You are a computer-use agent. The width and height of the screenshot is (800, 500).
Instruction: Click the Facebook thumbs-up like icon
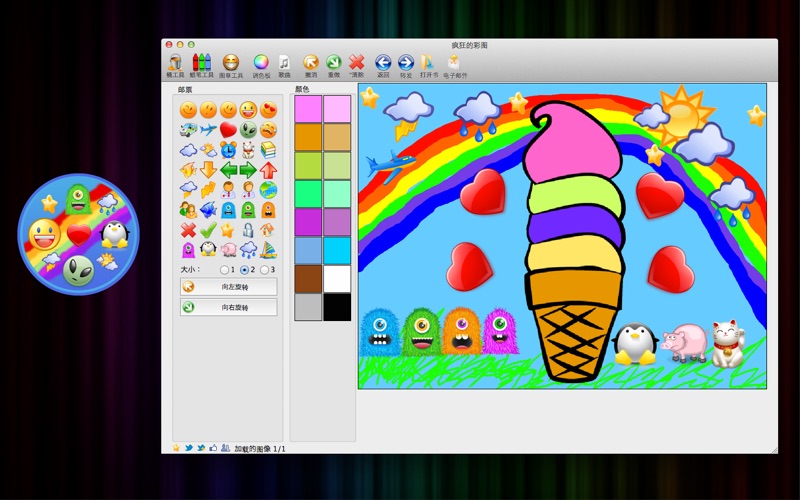pyautogui.click(x=213, y=448)
